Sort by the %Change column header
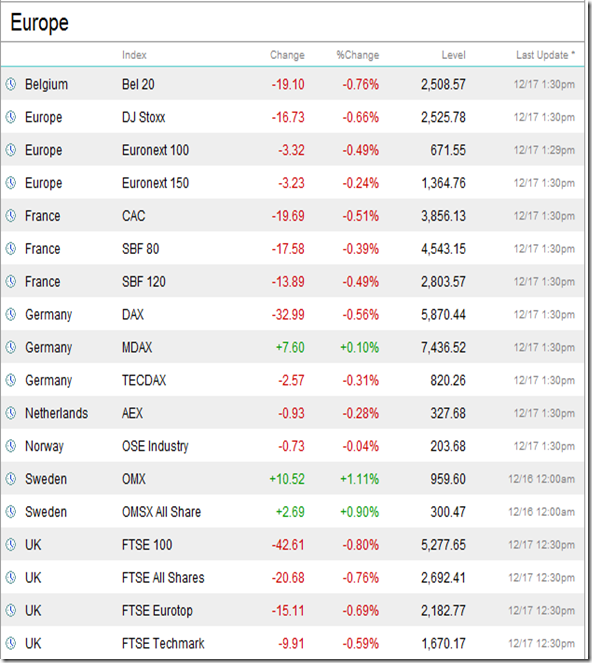592x663 pixels. (358, 55)
